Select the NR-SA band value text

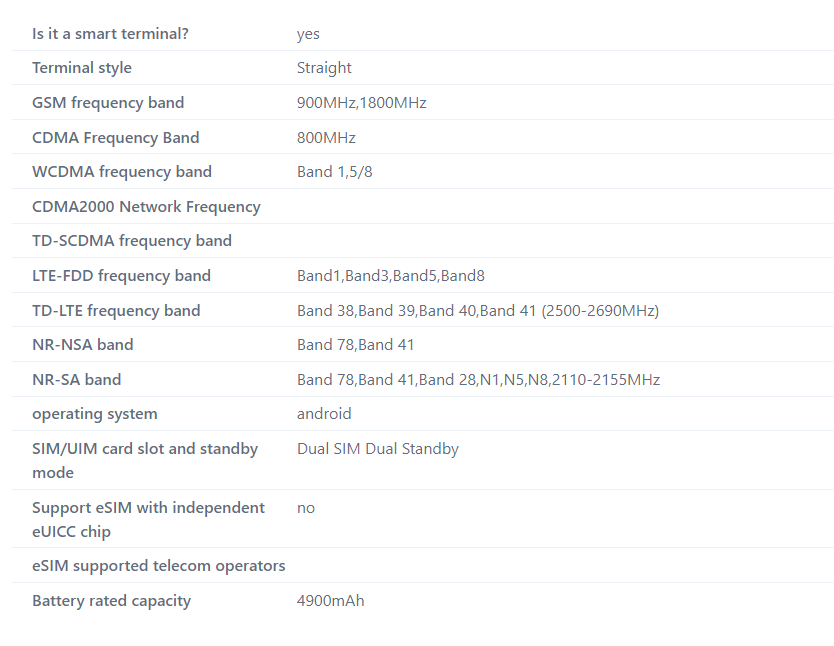(479, 380)
